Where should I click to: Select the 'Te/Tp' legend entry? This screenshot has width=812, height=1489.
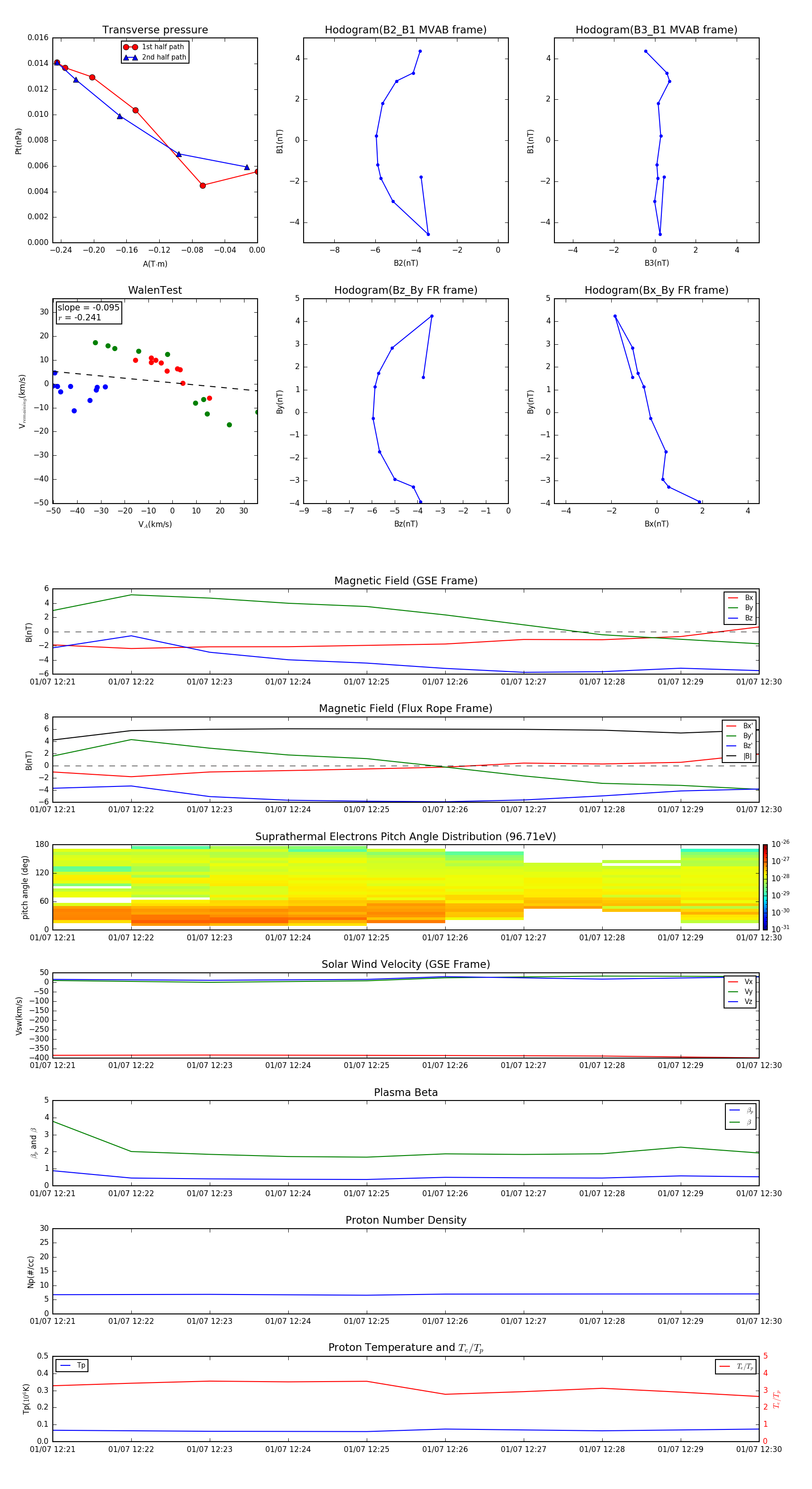[x=736, y=1366]
